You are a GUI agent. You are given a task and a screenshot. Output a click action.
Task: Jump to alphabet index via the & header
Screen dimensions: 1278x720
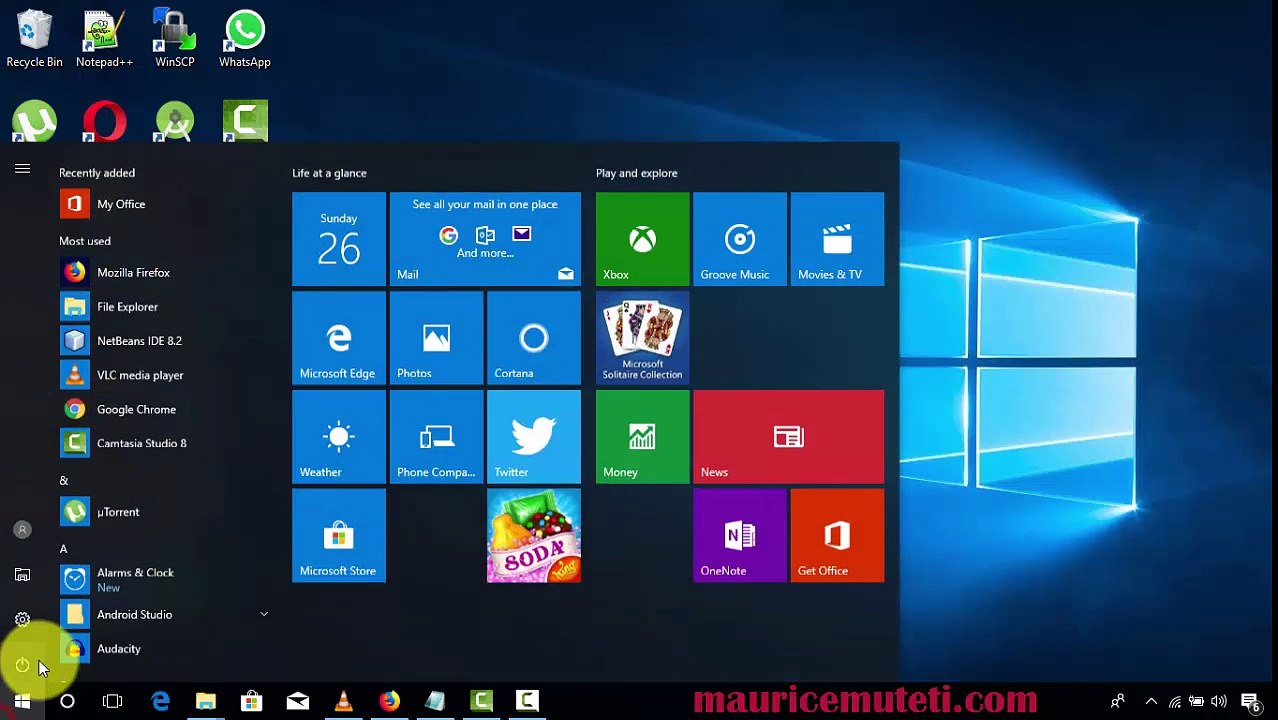pos(63,481)
